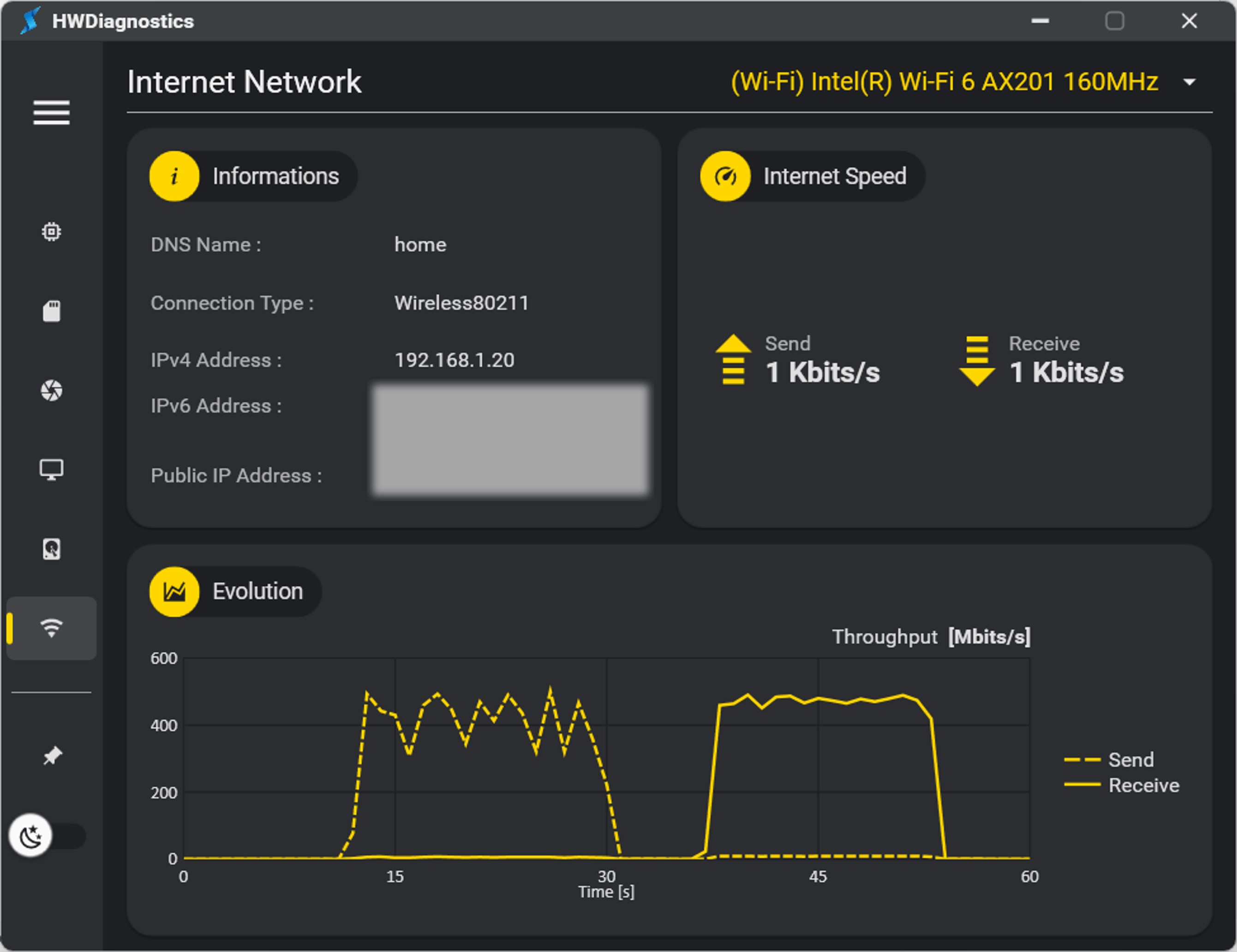1237x952 pixels.
Task: Open the CPU processor section
Action: [x=52, y=232]
